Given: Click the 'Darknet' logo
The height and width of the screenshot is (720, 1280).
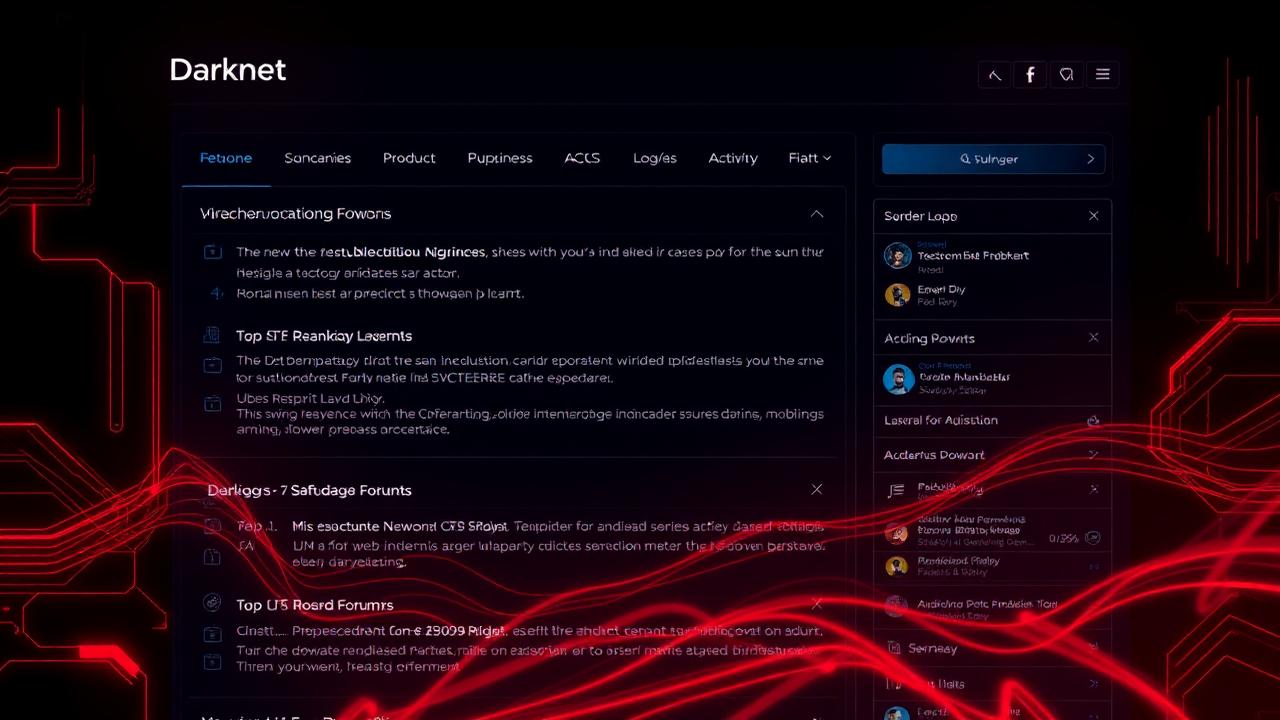Looking at the screenshot, I should 228,70.
